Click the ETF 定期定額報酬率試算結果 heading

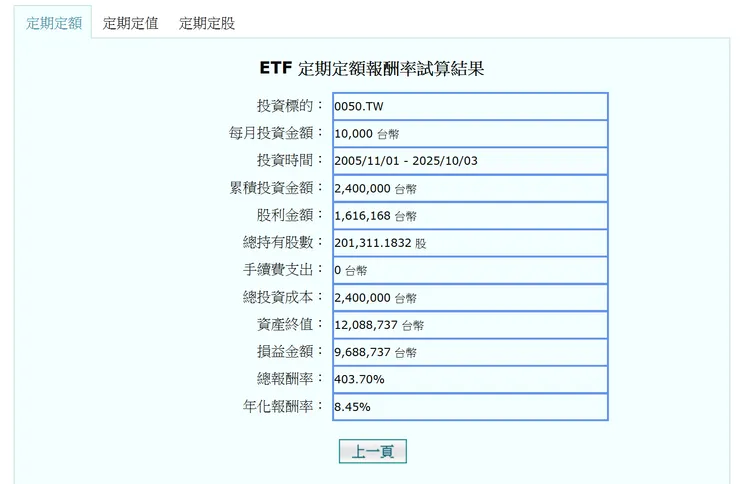coord(372,68)
